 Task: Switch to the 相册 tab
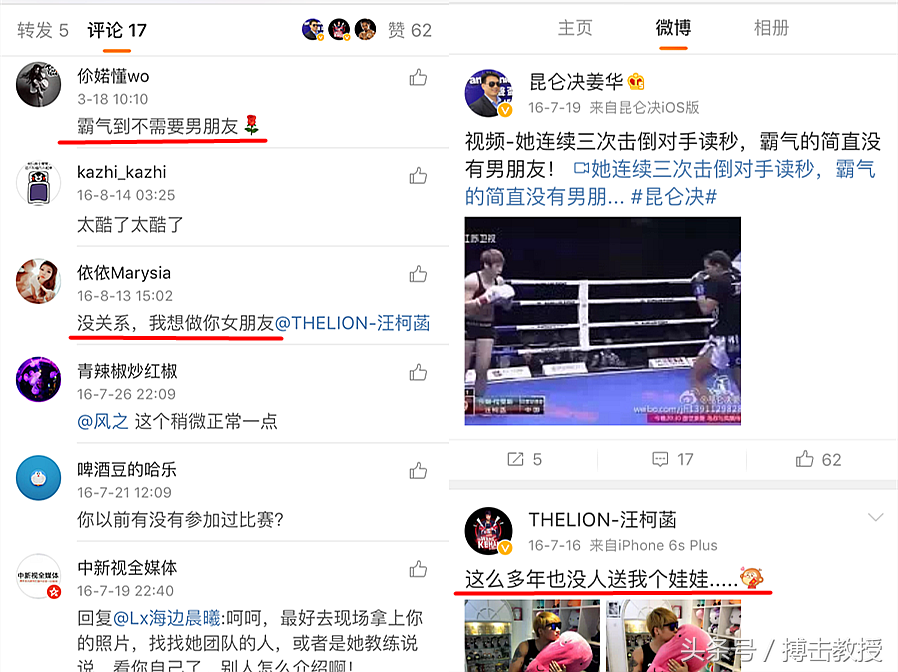pyautogui.click(x=771, y=27)
